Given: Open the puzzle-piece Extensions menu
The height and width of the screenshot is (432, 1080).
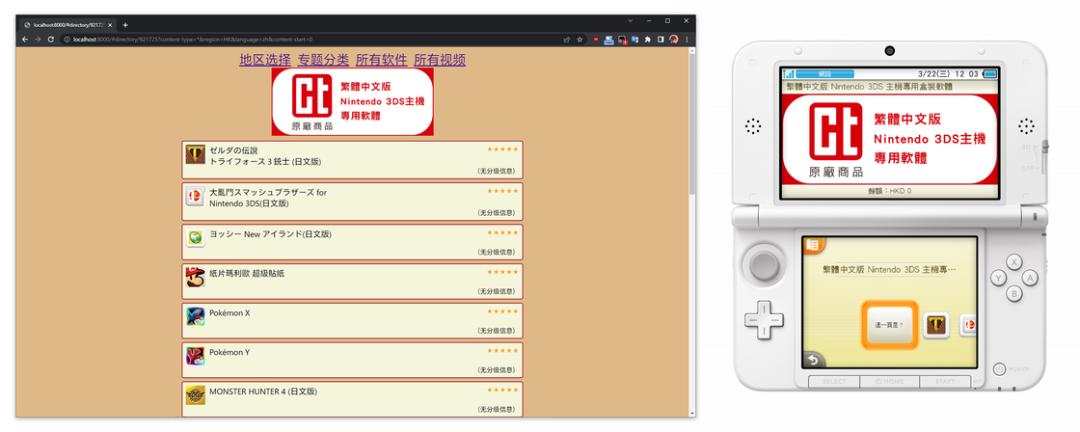Looking at the screenshot, I should [648, 39].
